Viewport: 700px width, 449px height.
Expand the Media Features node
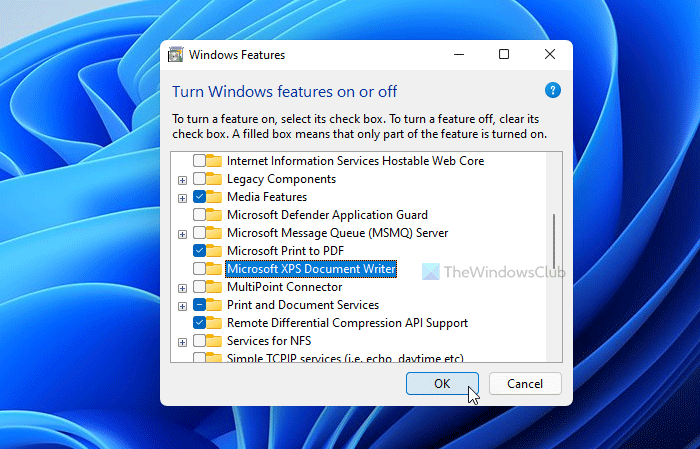point(182,198)
